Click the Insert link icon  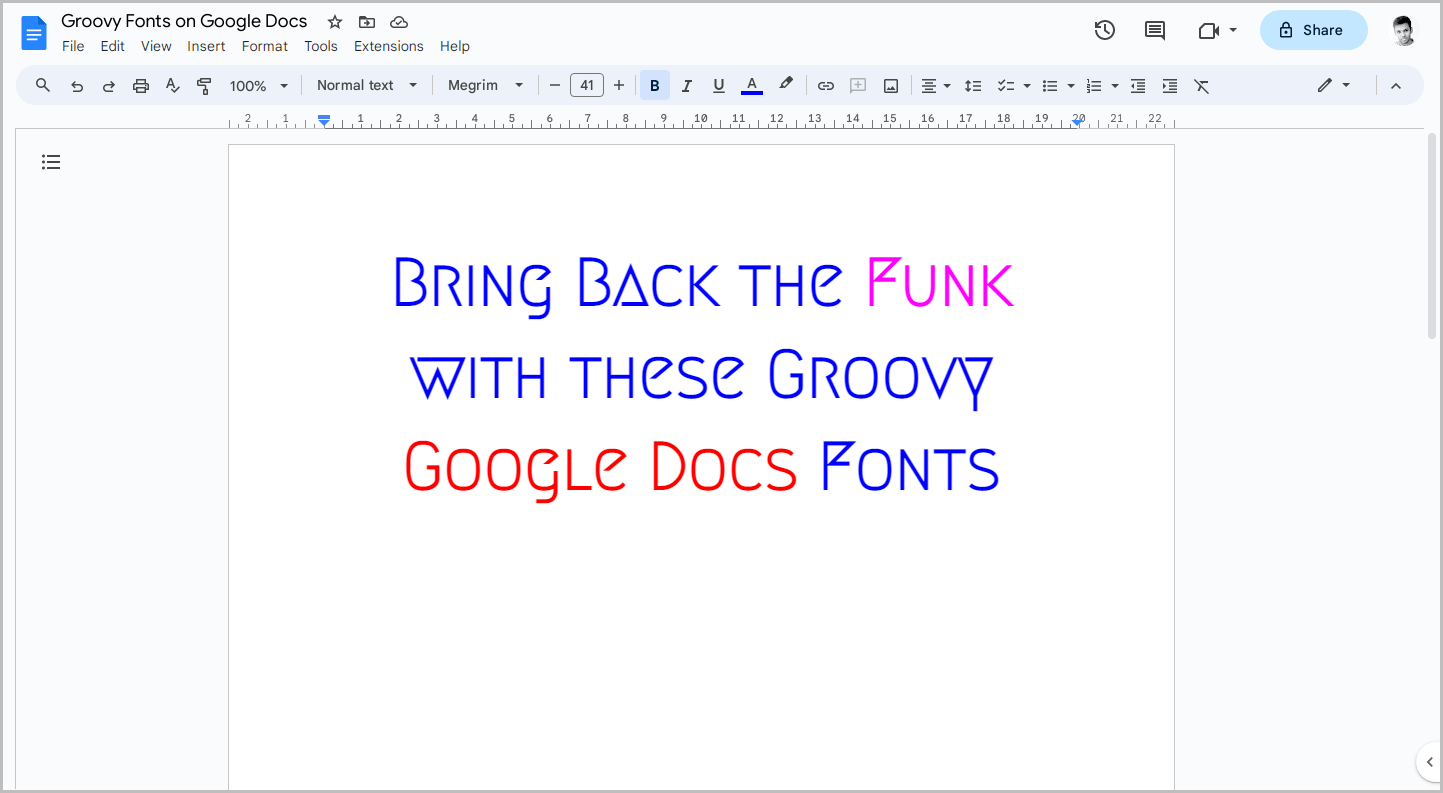click(x=826, y=85)
